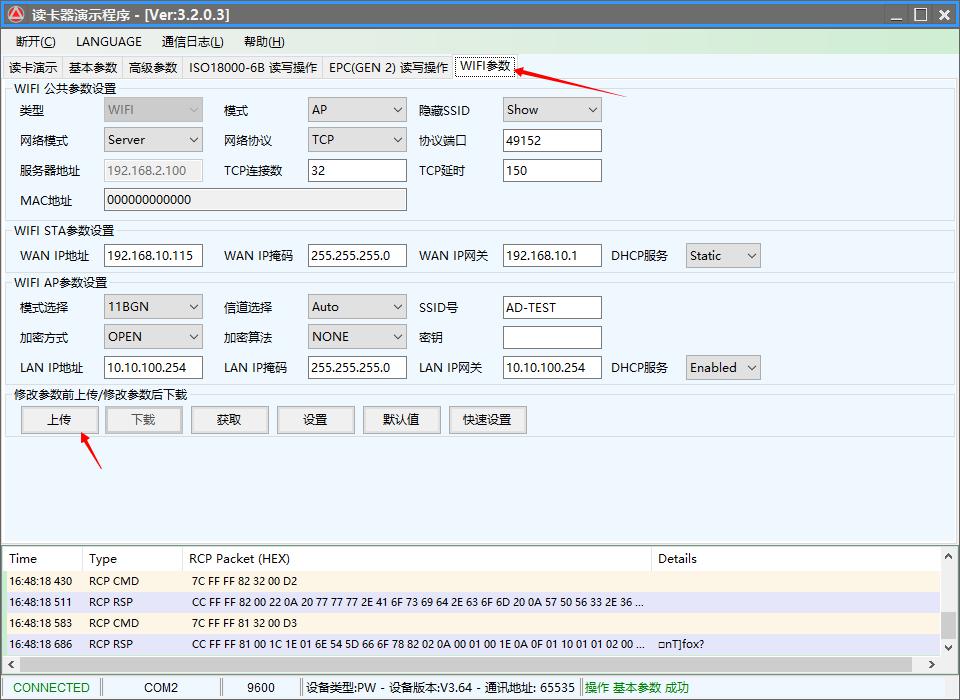The image size is (960, 700).
Task: Open the 通信日志(L) menu
Action: [193, 42]
